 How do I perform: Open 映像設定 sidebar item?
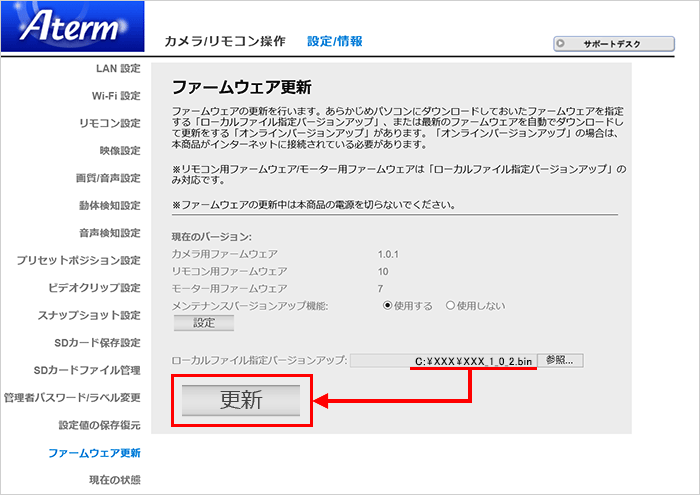119,151
